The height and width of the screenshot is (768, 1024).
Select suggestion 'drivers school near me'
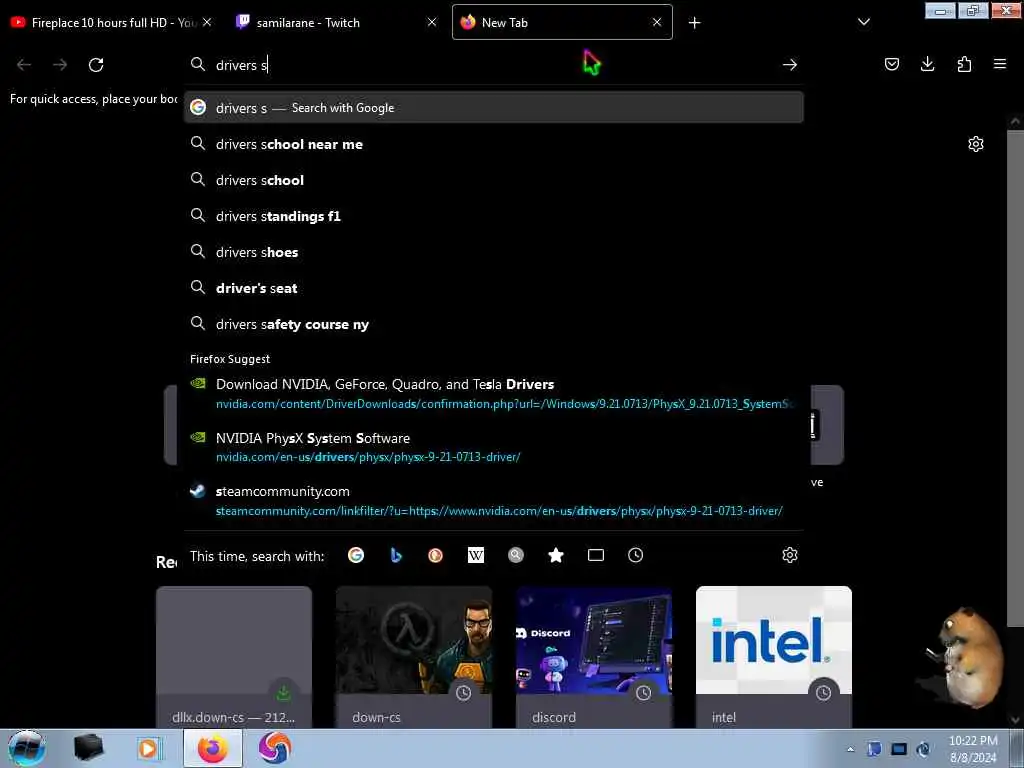coord(494,144)
